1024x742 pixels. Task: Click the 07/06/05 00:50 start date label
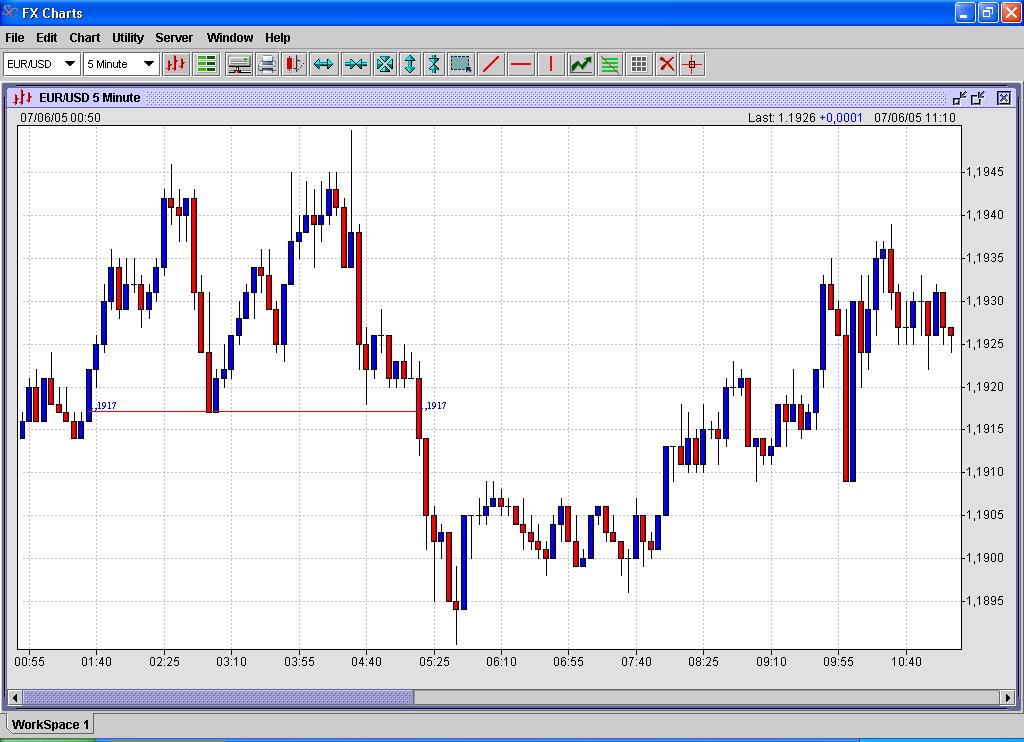[60, 118]
